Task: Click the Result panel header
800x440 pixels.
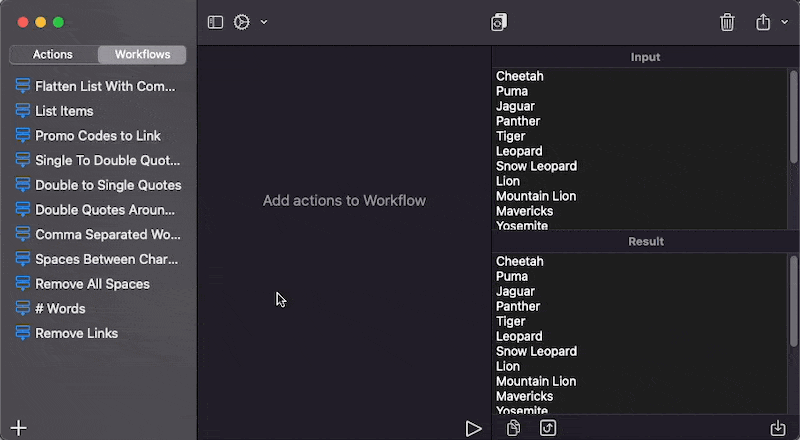Action: (x=645, y=241)
